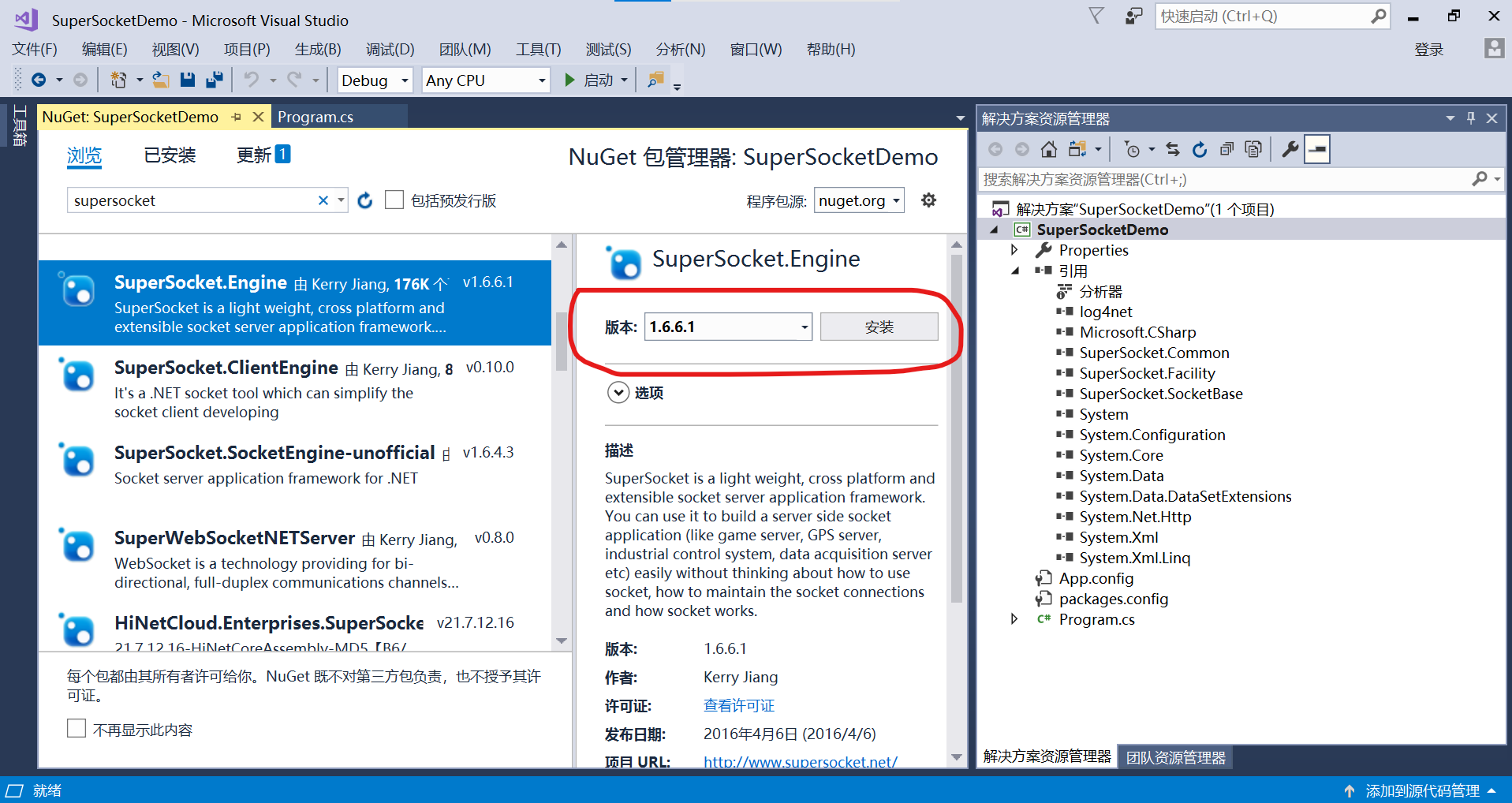1512x803 pixels.
Task: Refresh the NuGet package search results
Action: click(x=364, y=200)
